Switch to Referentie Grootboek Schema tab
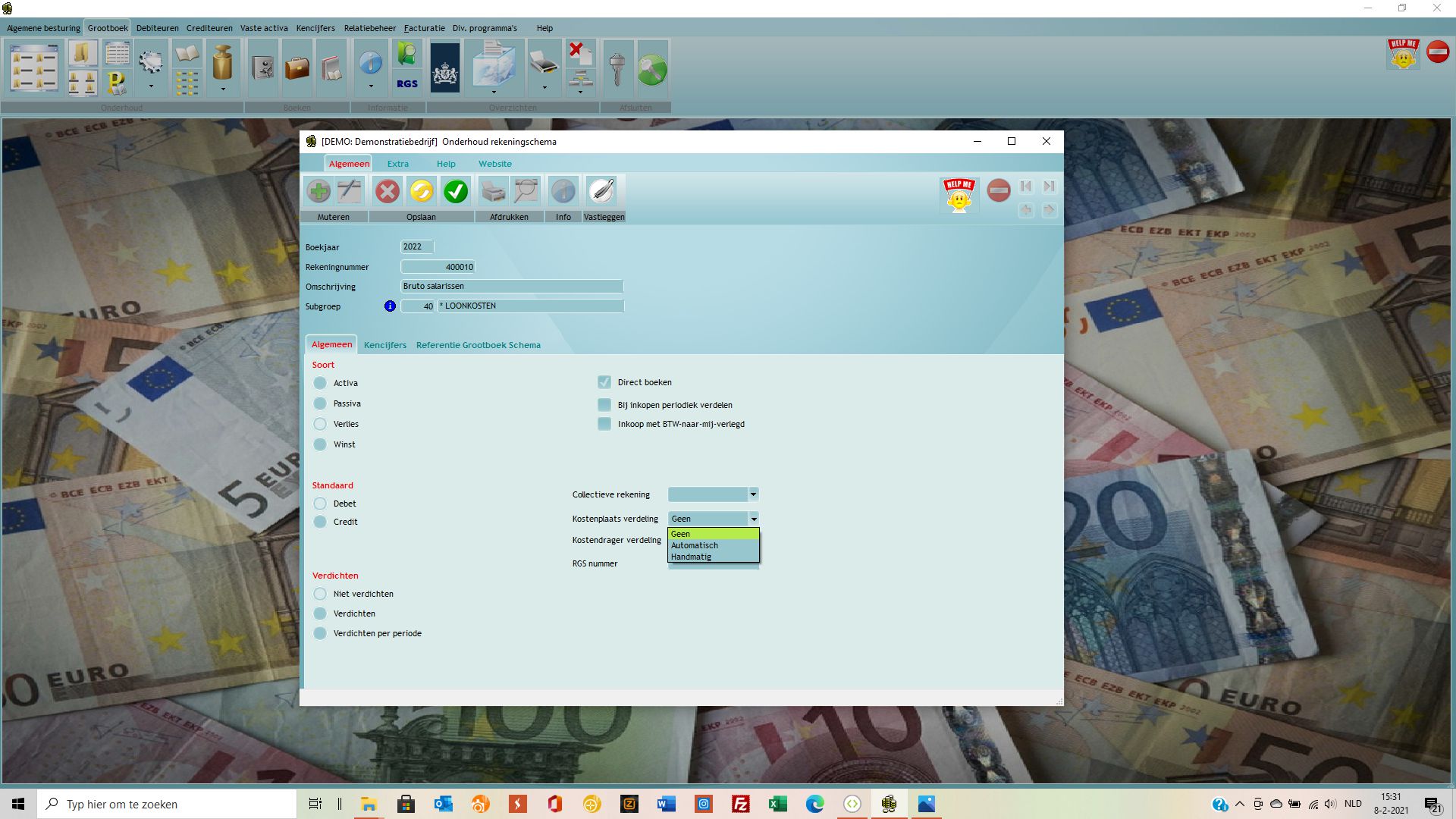The width and height of the screenshot is (1456, 819). coord(479,345)
